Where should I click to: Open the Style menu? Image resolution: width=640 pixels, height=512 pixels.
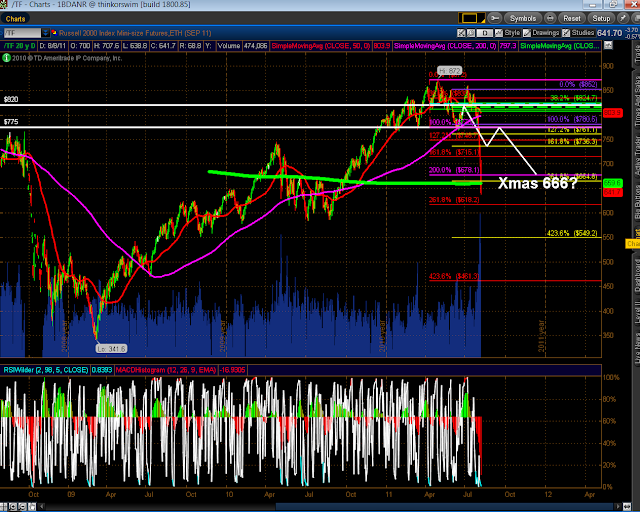point(507,33)
